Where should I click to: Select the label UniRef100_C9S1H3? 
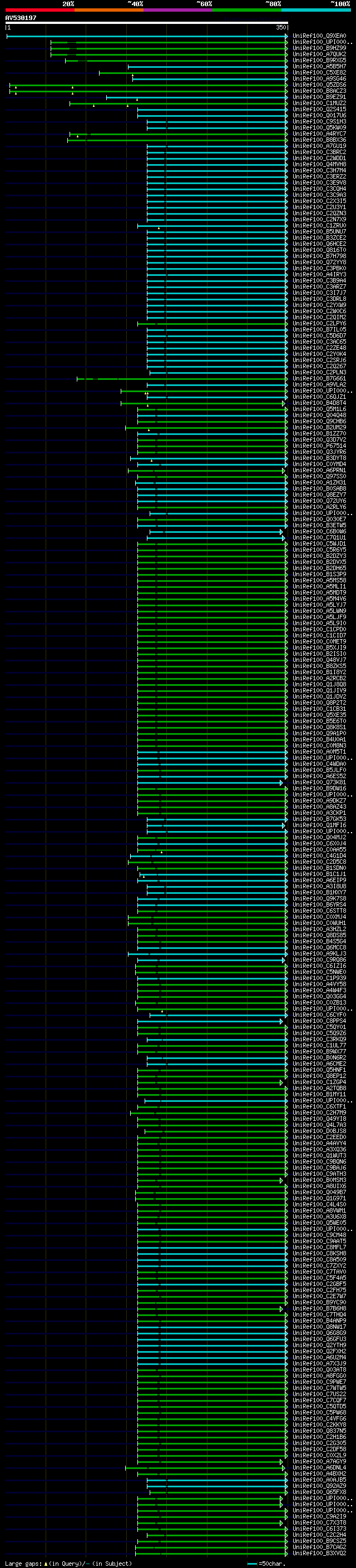coord(319,121)
